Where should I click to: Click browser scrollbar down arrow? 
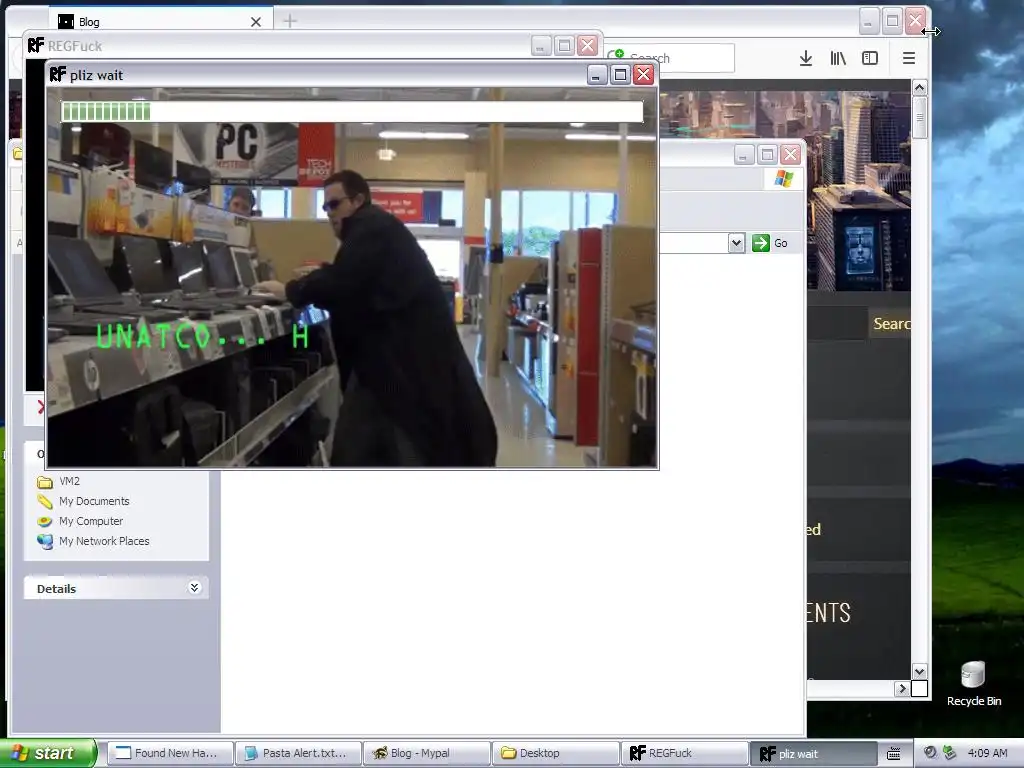(920, 671)
